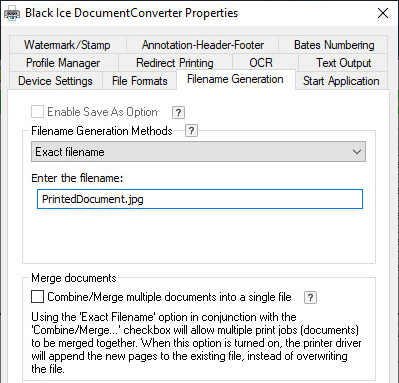Select the Profile Manager tab
Image resolution: width=399 pixels, height=383 pixels.
(63, 63)
